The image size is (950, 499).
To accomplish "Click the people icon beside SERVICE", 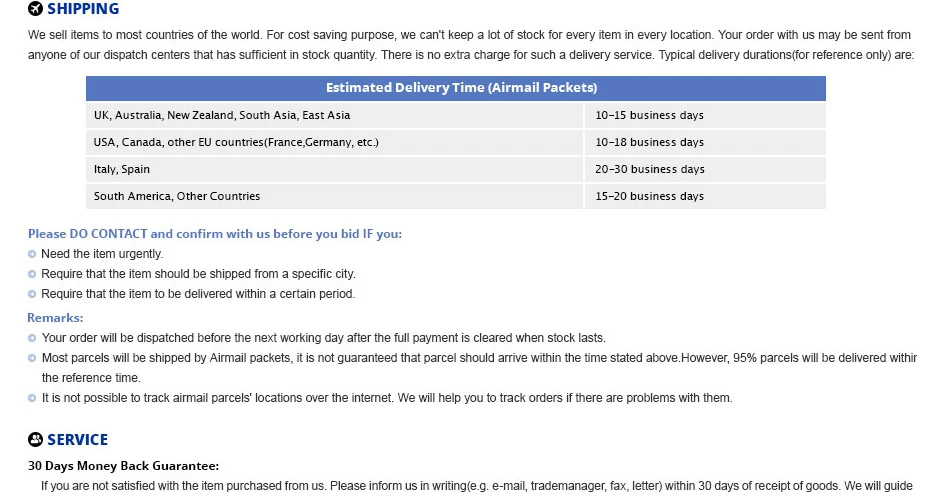I will pyautogui.click(x=36, y=439).
